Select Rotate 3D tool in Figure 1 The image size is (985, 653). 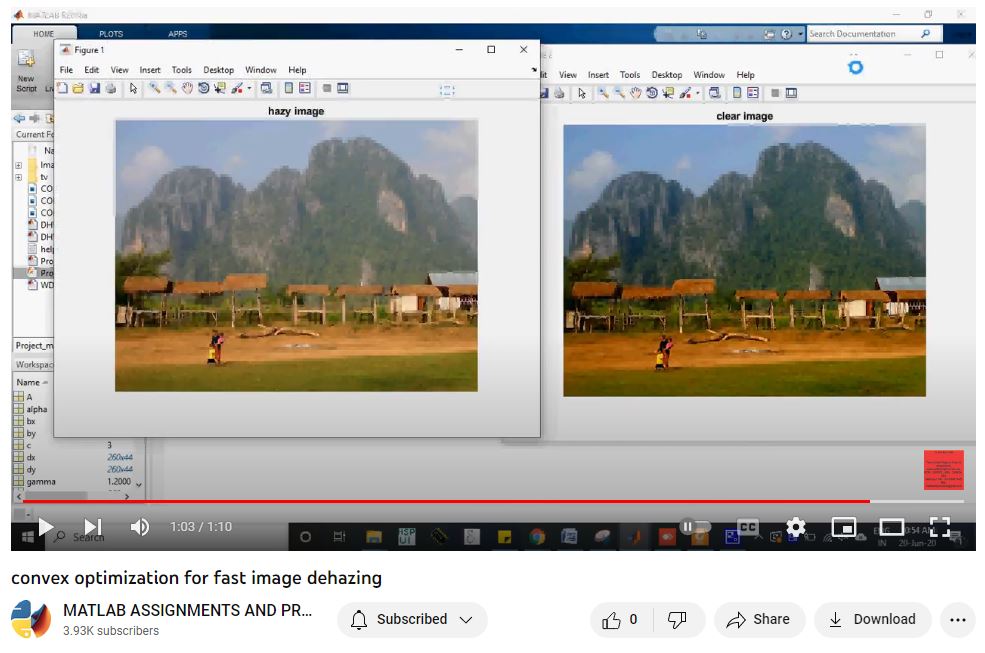click(204, 89)
